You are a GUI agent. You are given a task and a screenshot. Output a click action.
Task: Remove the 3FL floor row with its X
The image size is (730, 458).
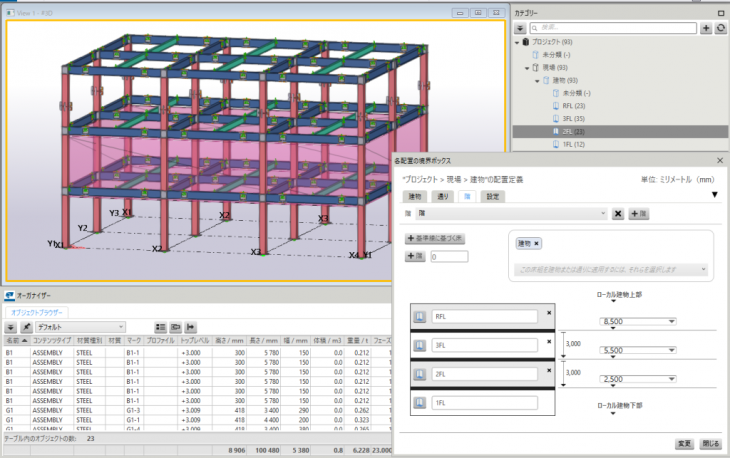[549, 341]
